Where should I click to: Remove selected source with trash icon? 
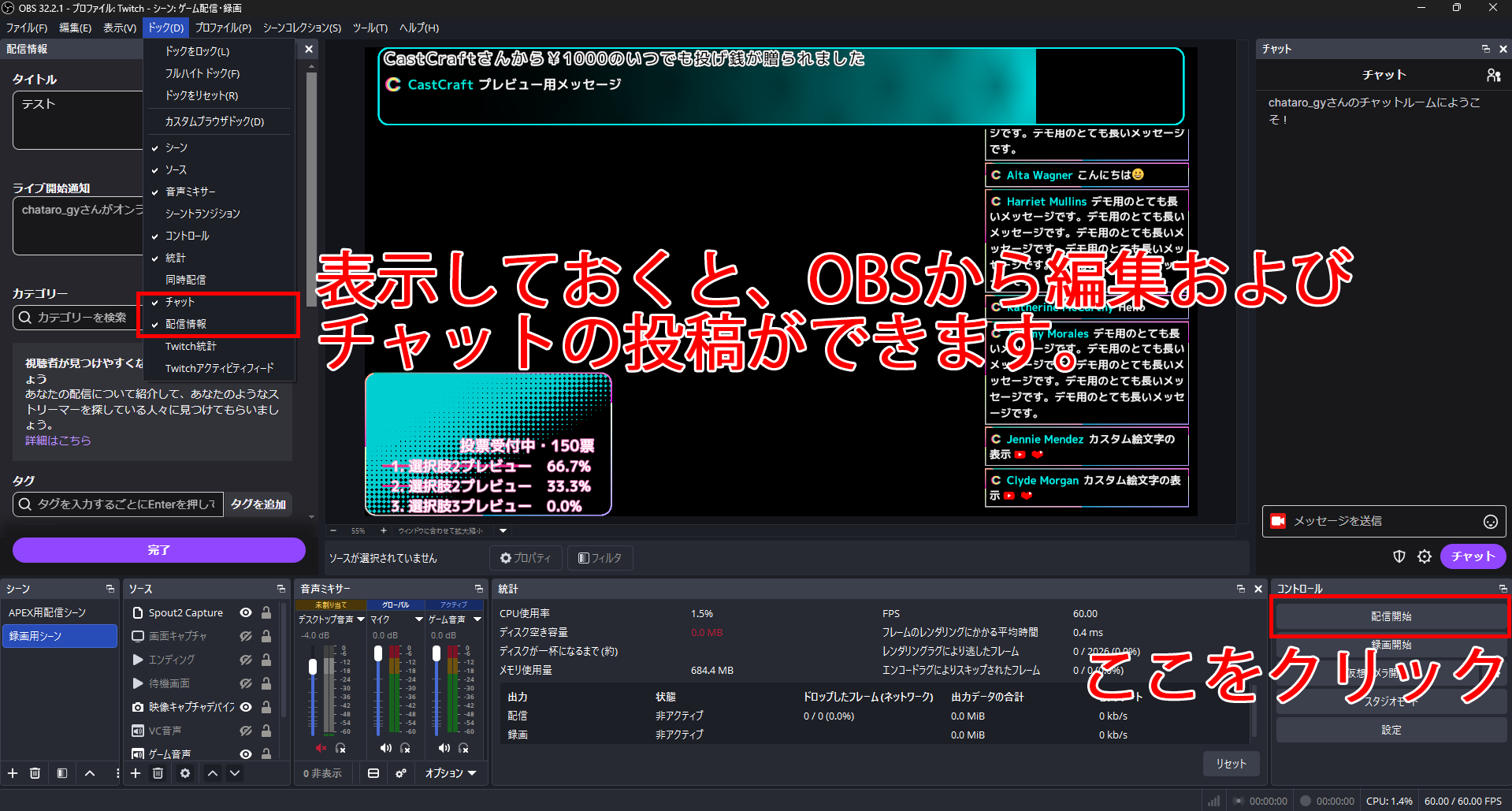[x=158, y=773]
